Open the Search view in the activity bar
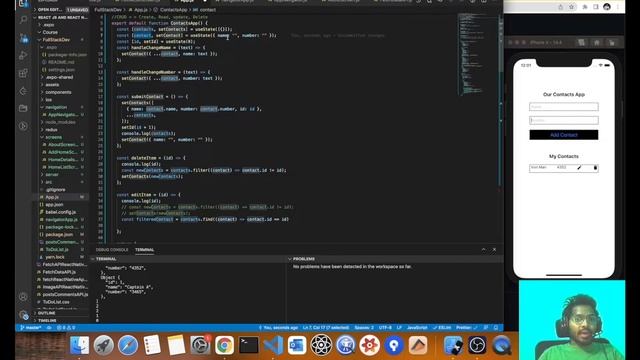Image resolution: width=640 pixels, height=360 pixels. click(x=24, y=19)
